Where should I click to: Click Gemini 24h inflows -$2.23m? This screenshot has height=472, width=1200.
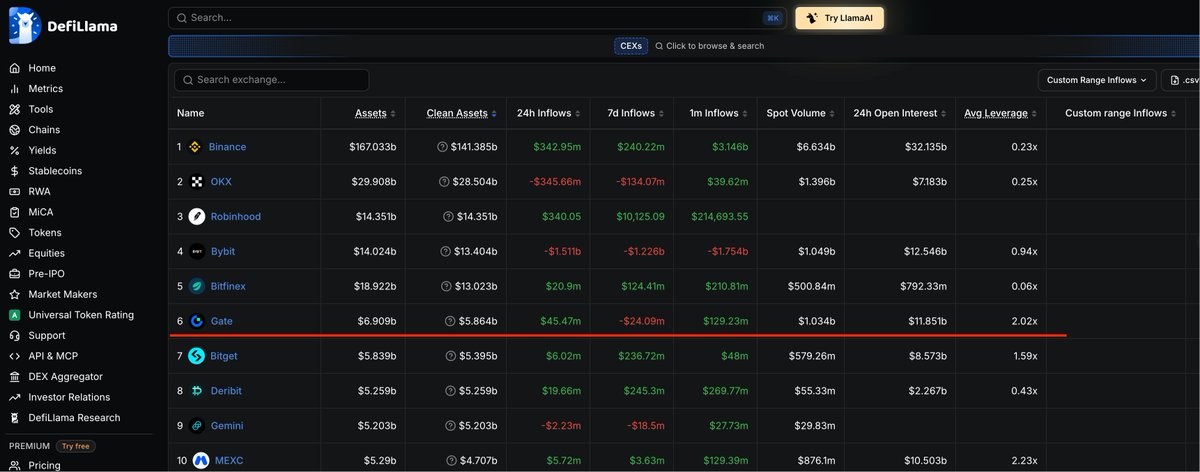point(560,426)
